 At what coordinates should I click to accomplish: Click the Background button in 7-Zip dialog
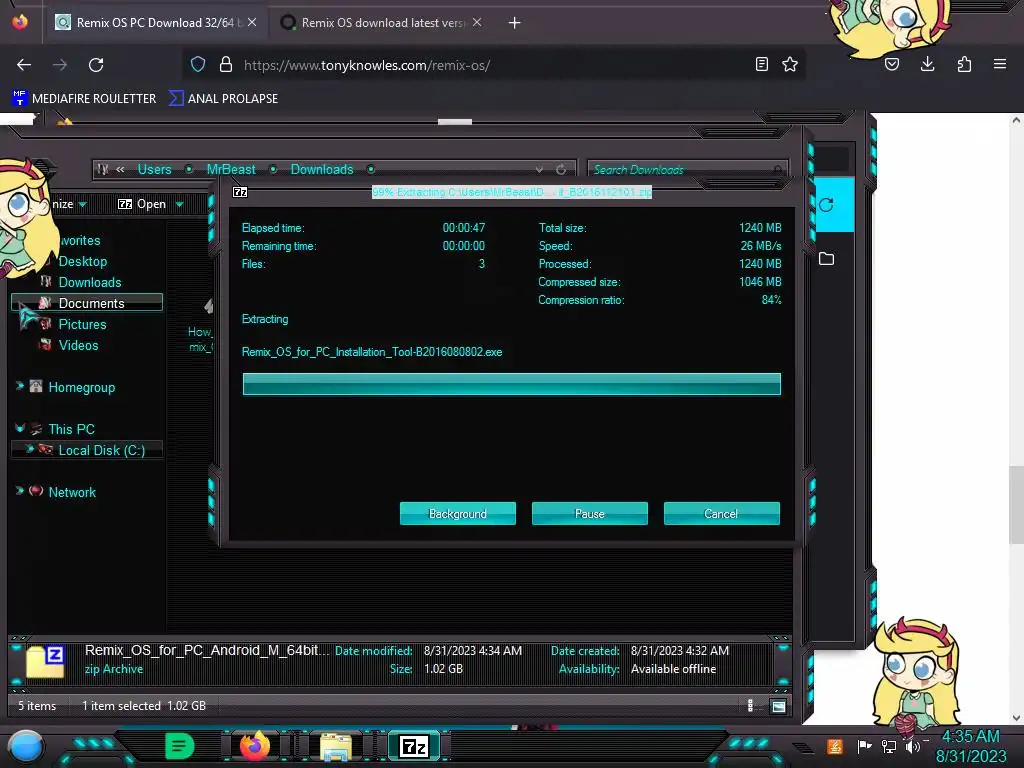tap(458, 514)
